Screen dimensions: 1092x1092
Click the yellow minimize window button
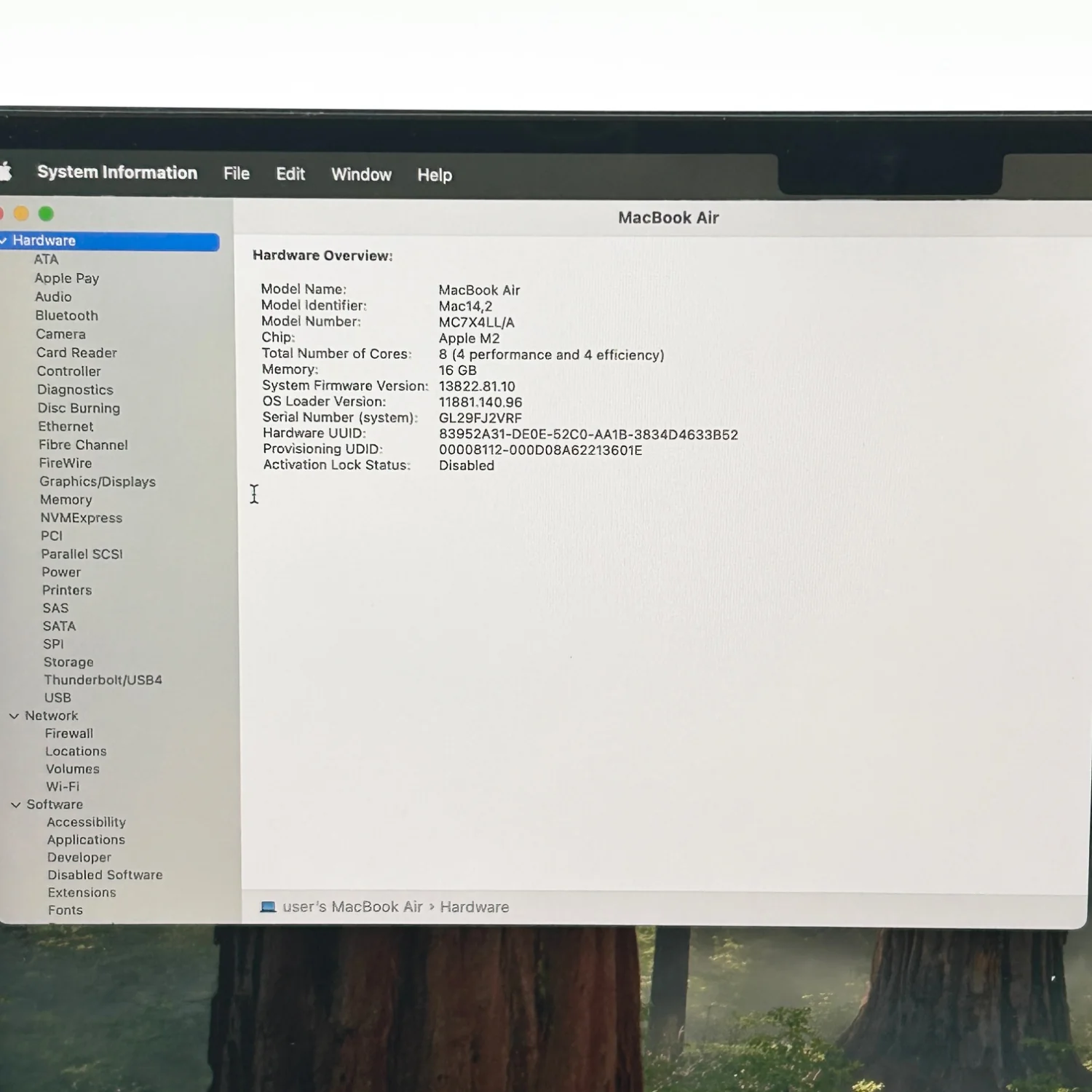point(21,213)
